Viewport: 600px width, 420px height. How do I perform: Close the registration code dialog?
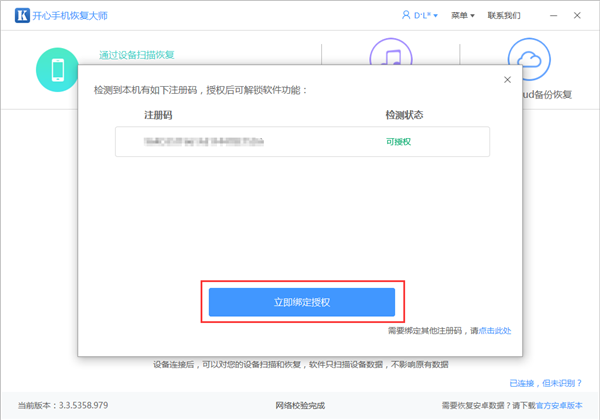507,80
